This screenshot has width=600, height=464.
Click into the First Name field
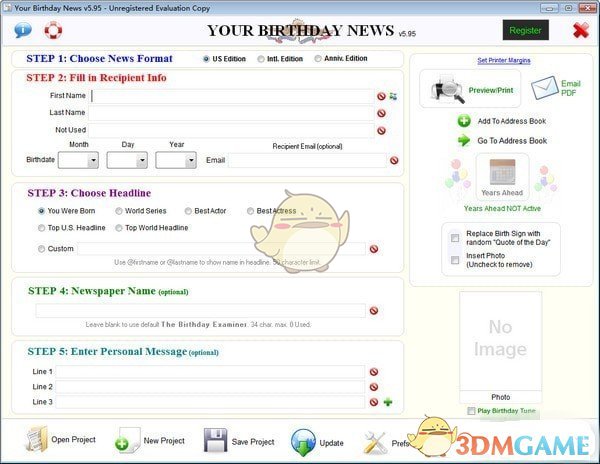(x=232, y=96)
